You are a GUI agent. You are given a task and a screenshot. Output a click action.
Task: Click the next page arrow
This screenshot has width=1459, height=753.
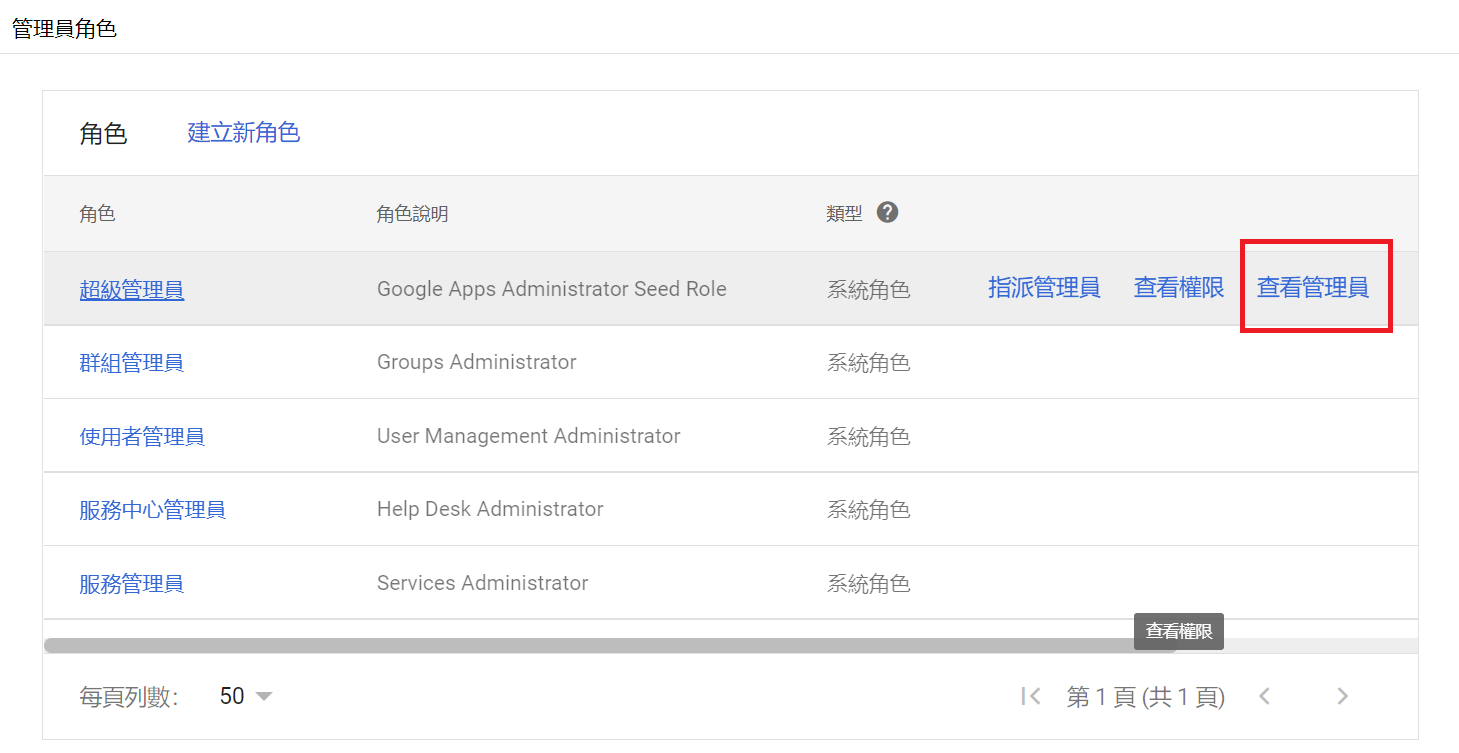pyautogui.click(x=1343, y=696)
